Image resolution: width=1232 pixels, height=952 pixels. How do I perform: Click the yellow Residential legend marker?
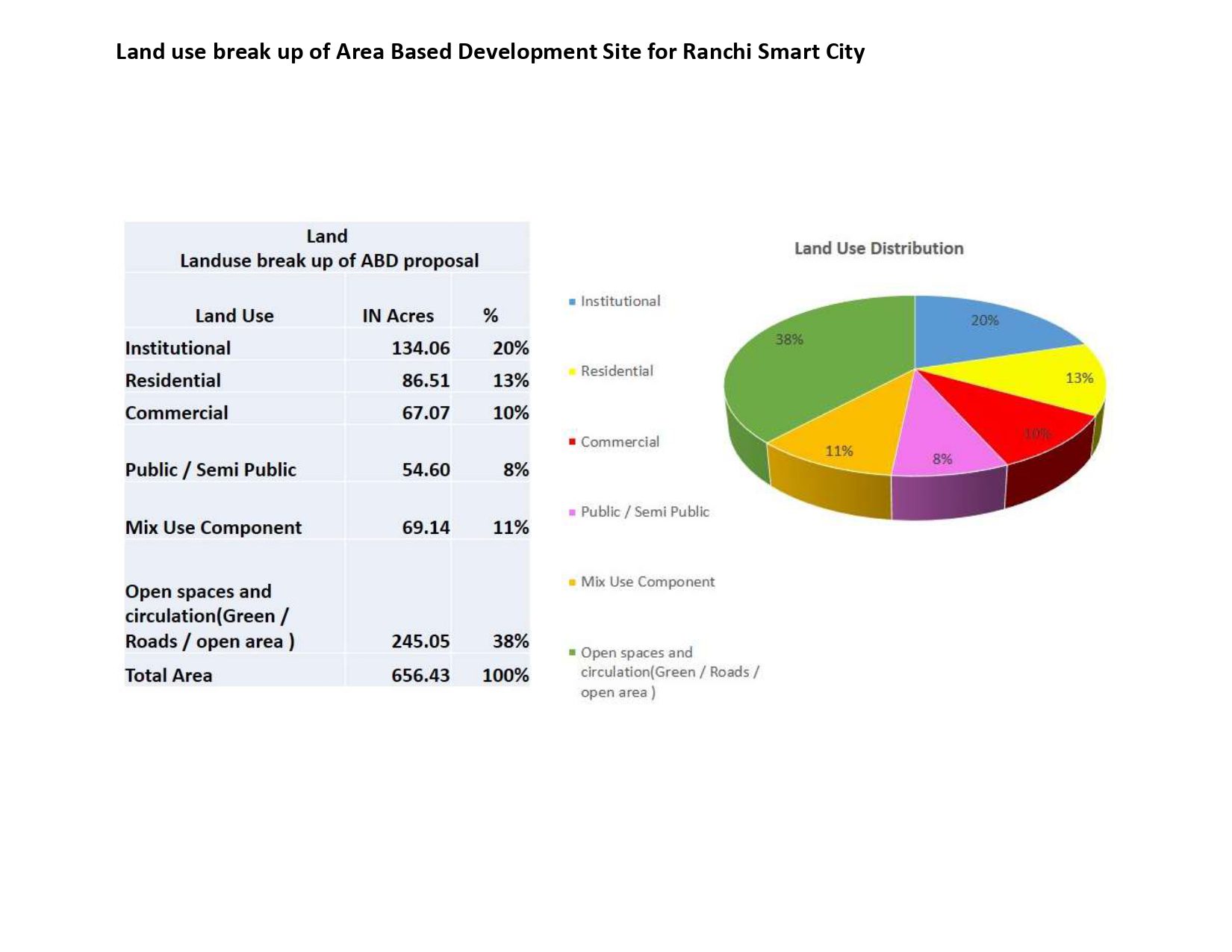tap(571, 371)
